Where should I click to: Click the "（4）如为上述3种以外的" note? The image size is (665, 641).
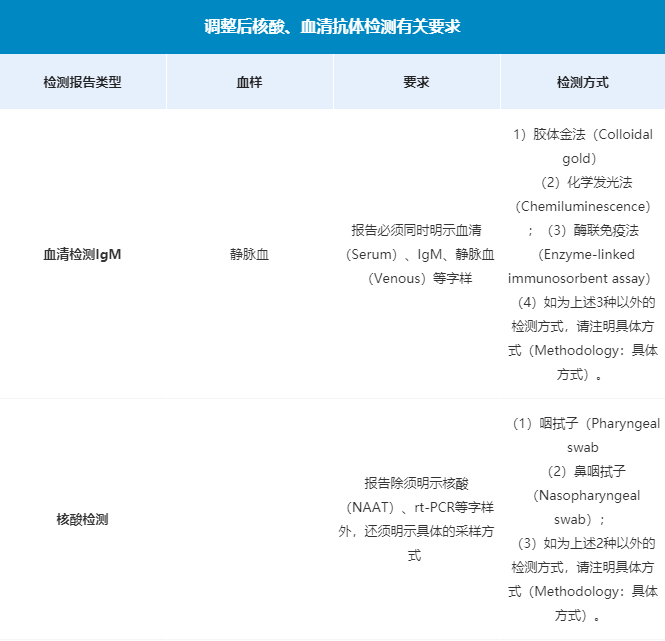(x=582, y=303)
